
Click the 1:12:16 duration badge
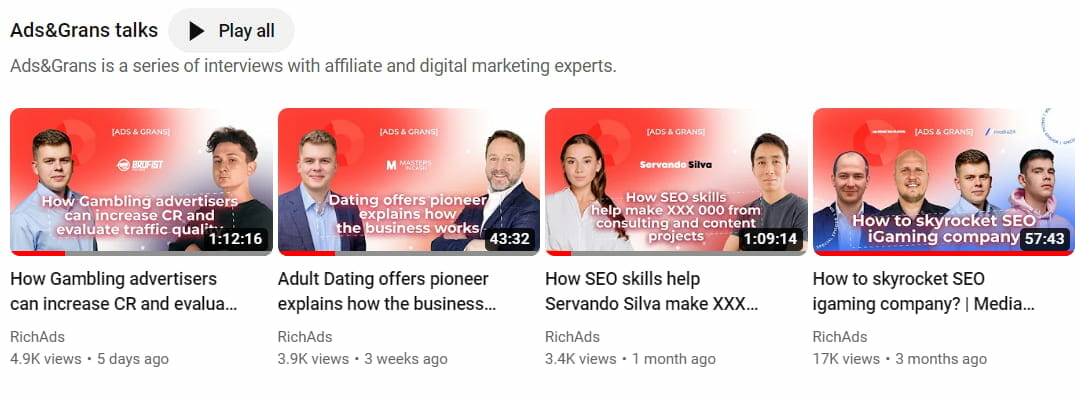pyautogui.click(x=236, y=239)
